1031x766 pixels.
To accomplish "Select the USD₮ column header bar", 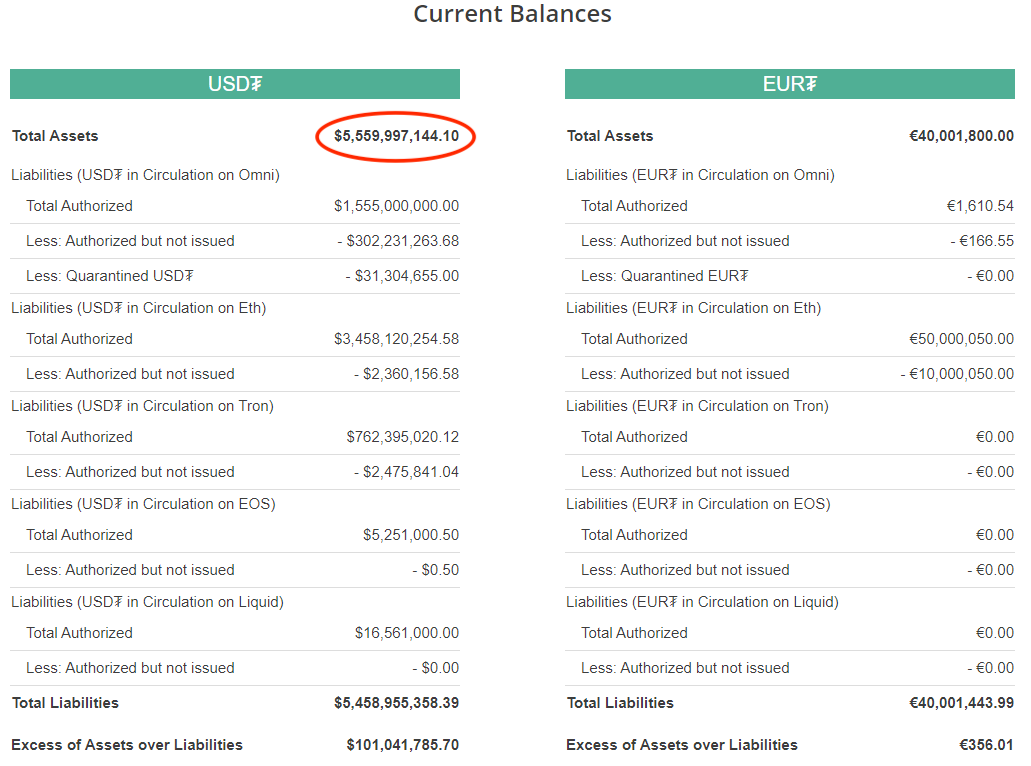I will 235,84.
